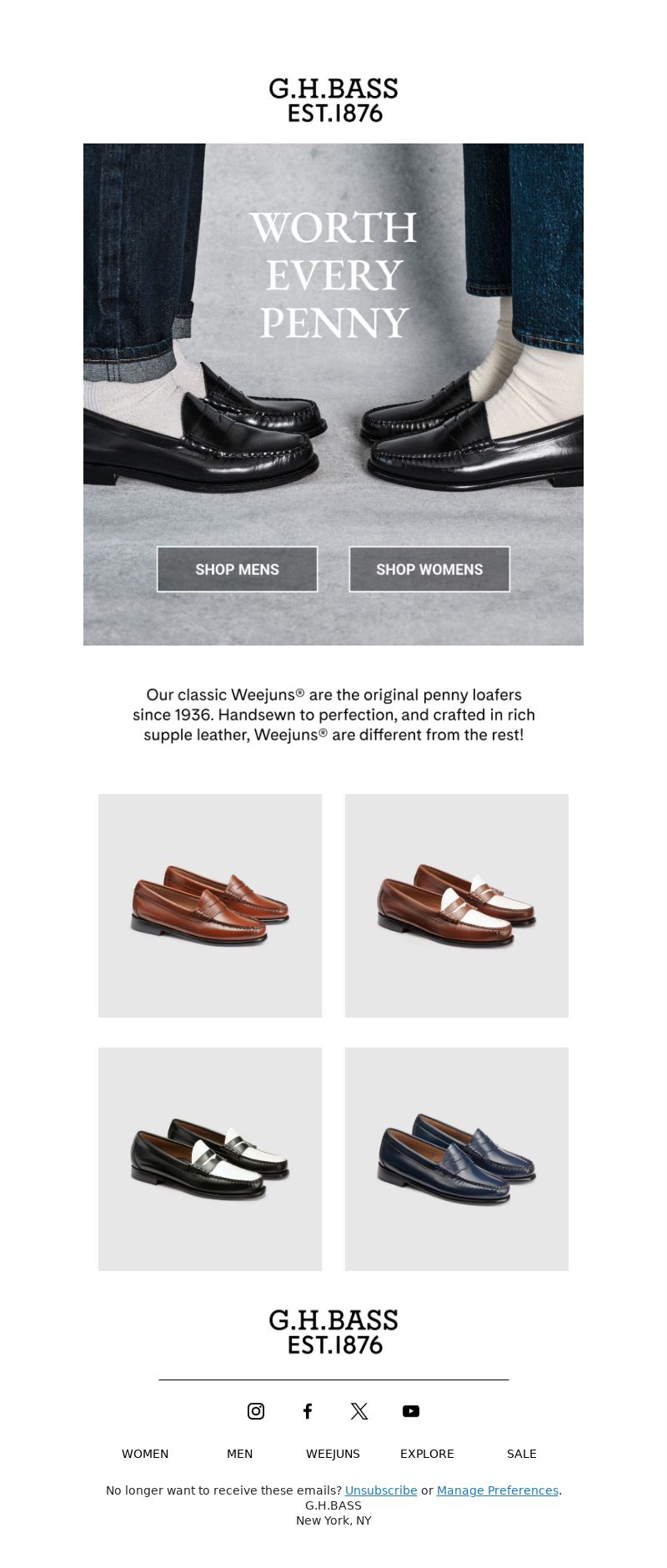Viewport: 667px width, 1568px height.
Task: Go to the WEEJUNS footer link
Action: tap(333, 1453)
